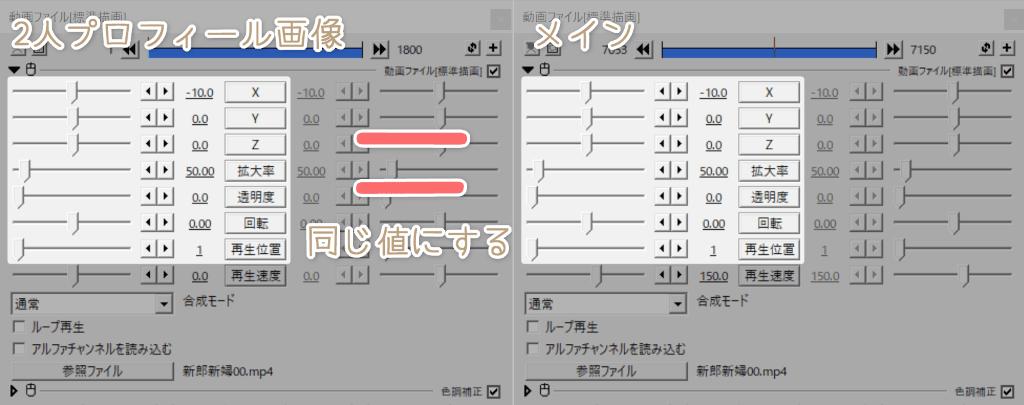Increase 拡大率 via right arrow, メイン window

tap(679, 170)
